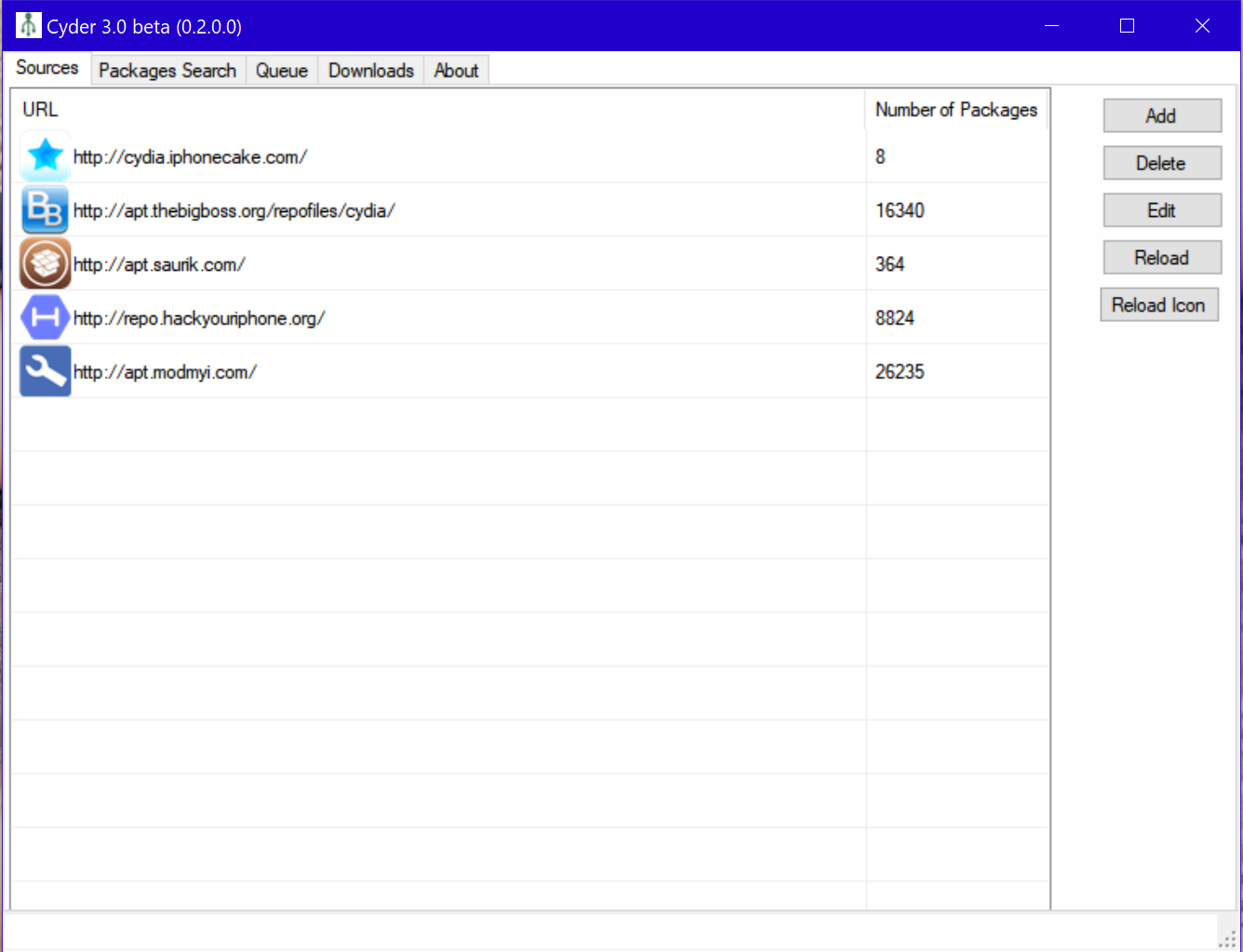Viewport: 1243px width, 952px height.
Task: Switch to the Sources tab
Action: 47,68
